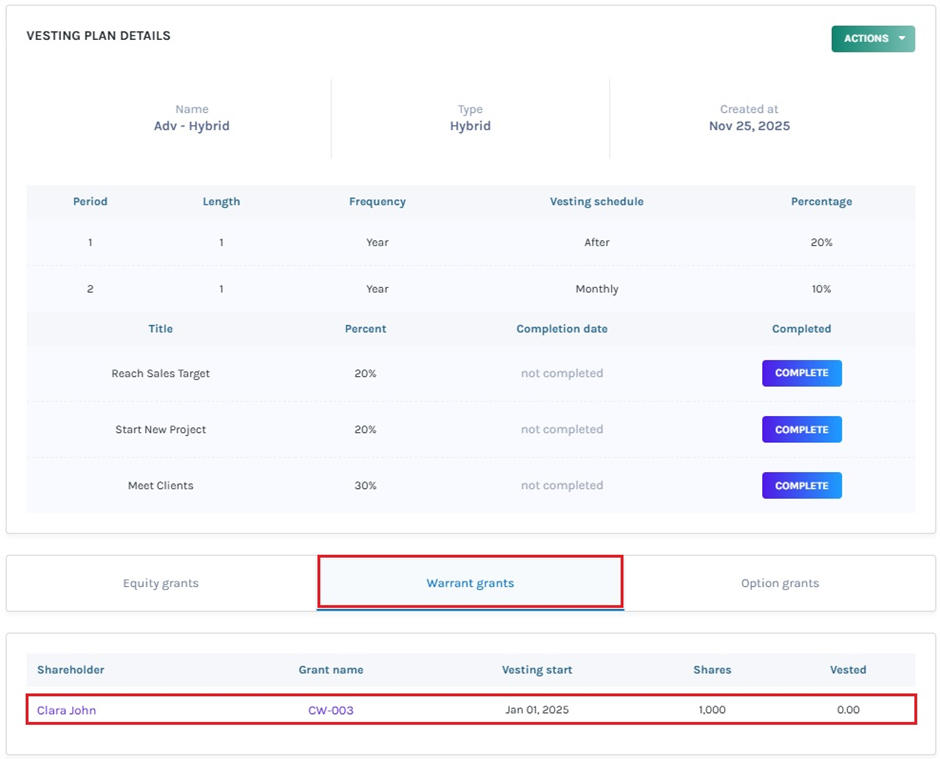Mark Reach Sales Target as complete
The height and width of the screenshot is (759, 940).
(801, 373)
